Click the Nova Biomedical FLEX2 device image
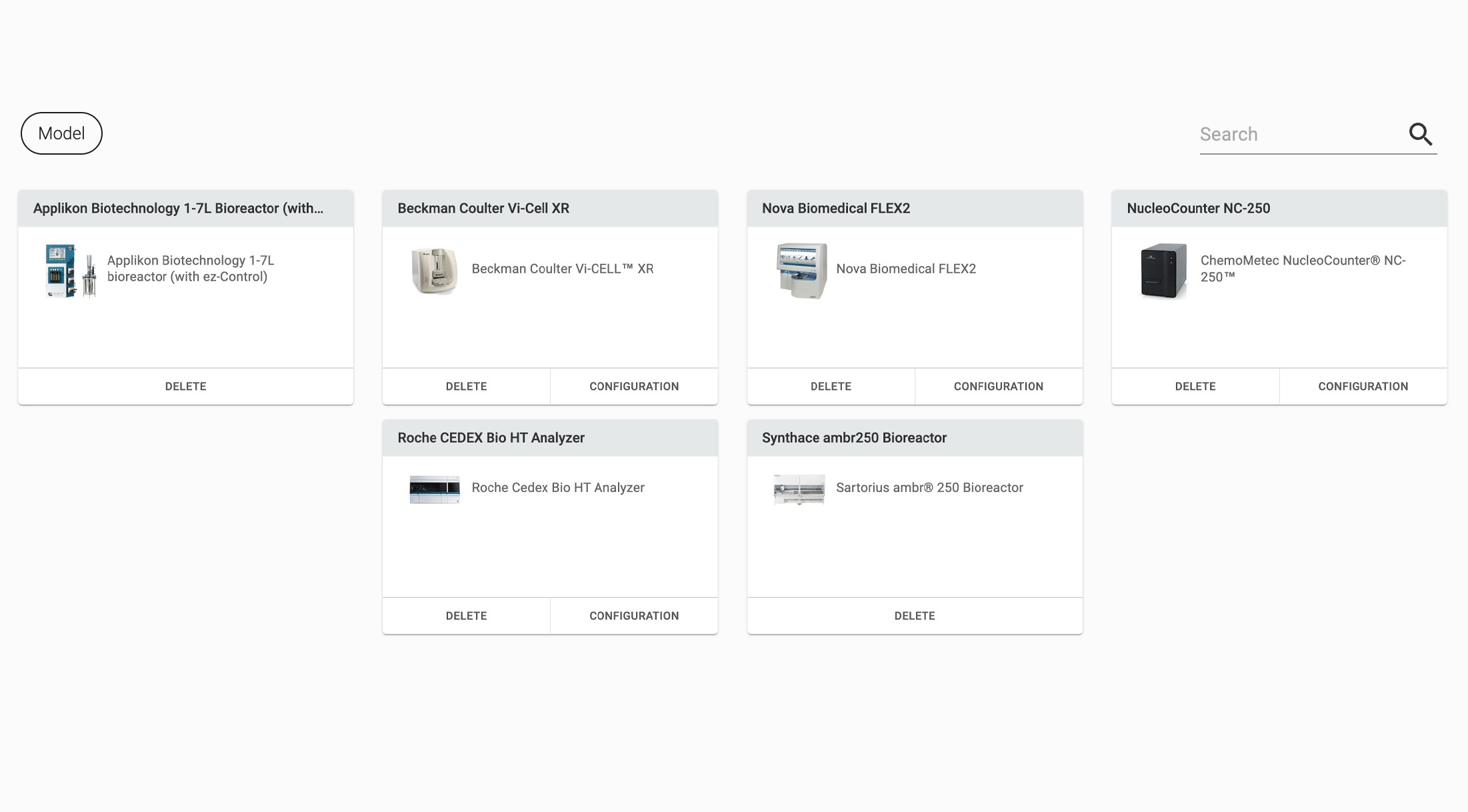Viewport: 1468px width, 812px height. point(801,270)
